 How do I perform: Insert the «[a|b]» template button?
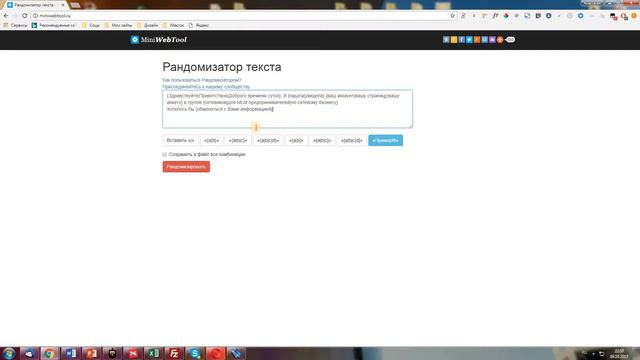296,140
